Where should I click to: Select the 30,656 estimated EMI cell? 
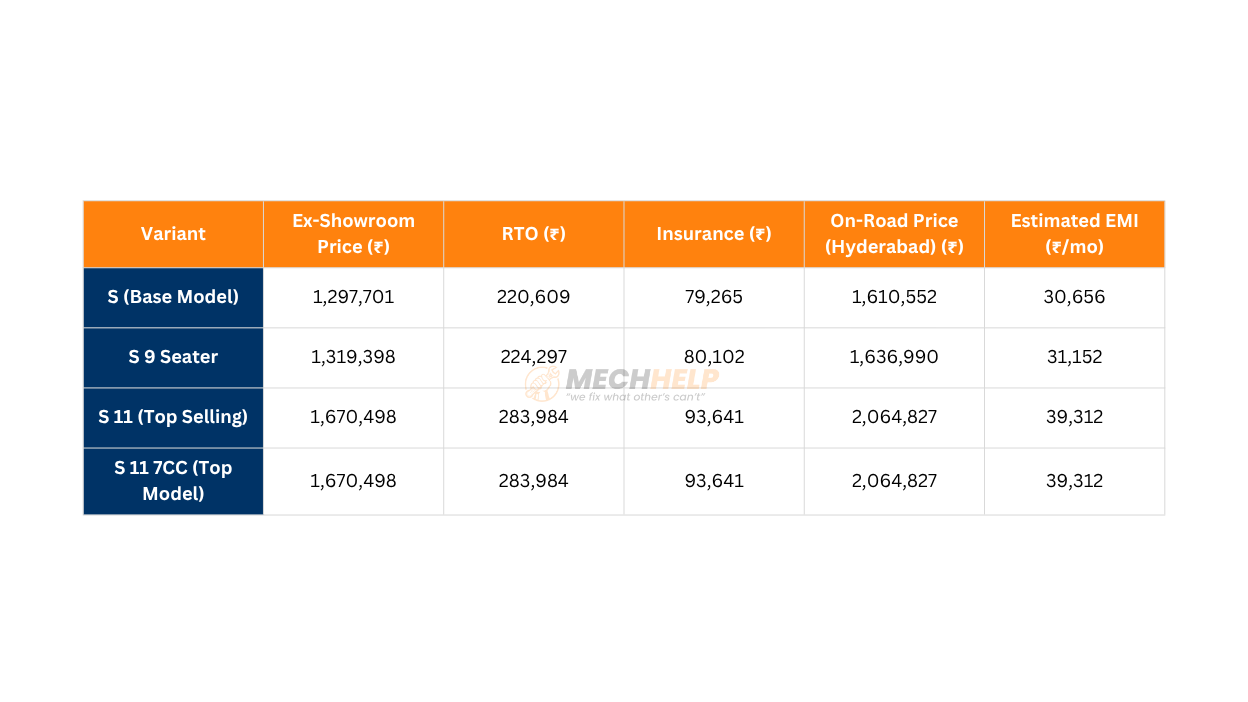[1074, 297]
